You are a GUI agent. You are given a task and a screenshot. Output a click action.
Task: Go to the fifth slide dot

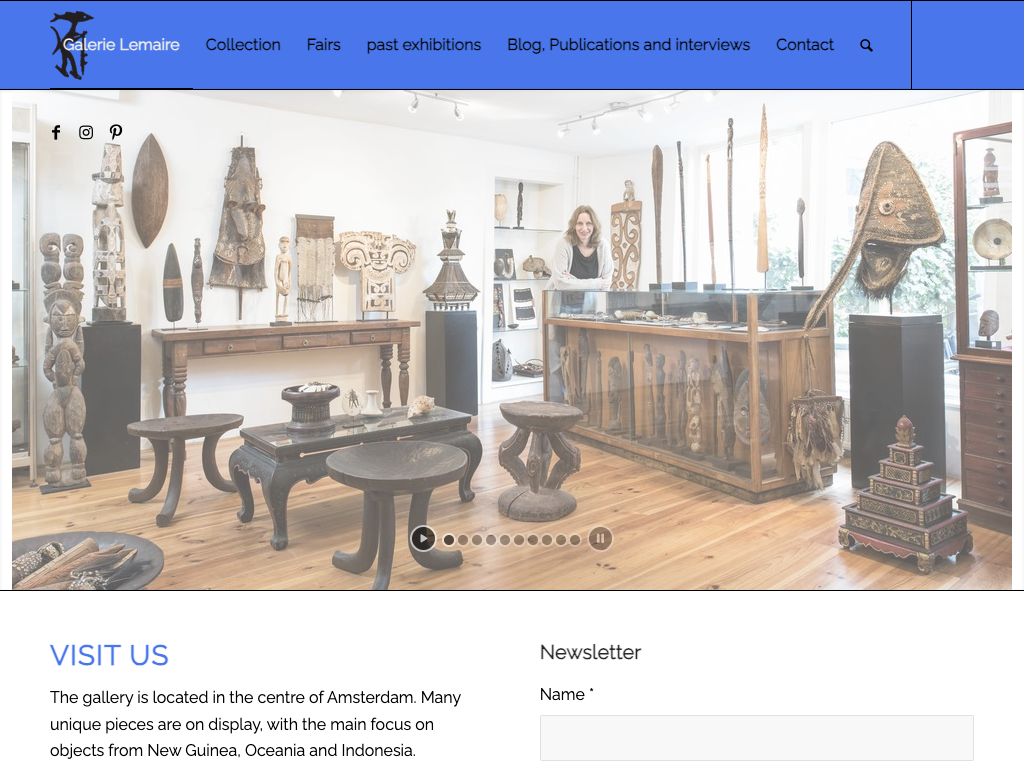[505, 540]
